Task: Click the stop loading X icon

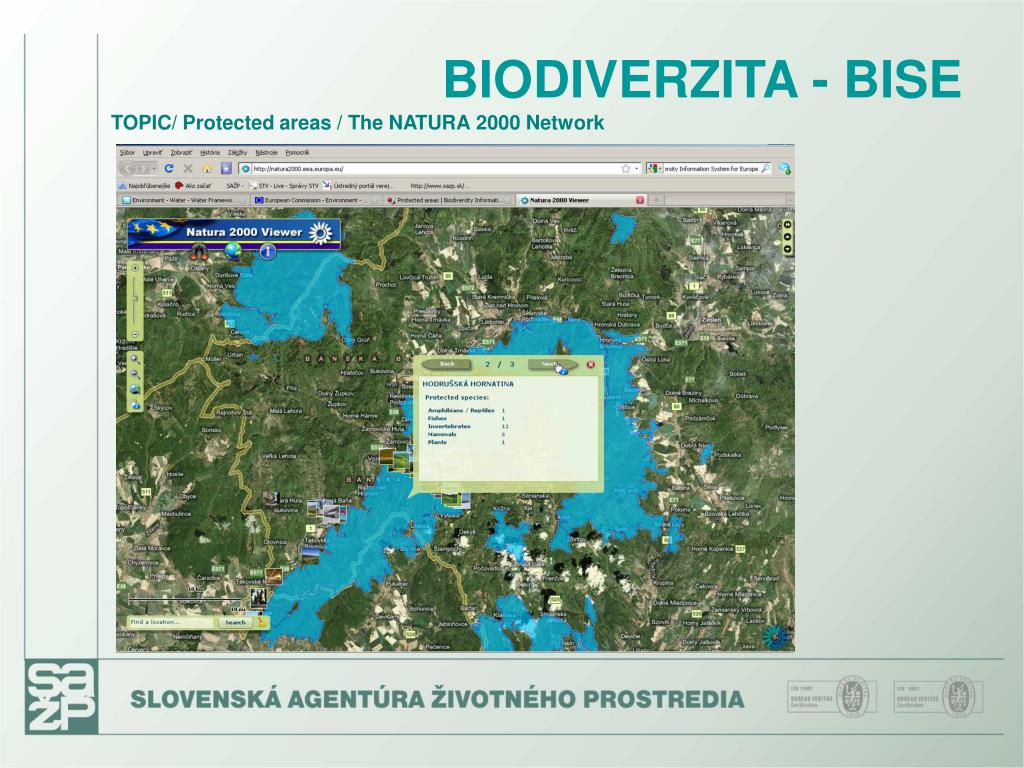Action: [x=188, y=168]
